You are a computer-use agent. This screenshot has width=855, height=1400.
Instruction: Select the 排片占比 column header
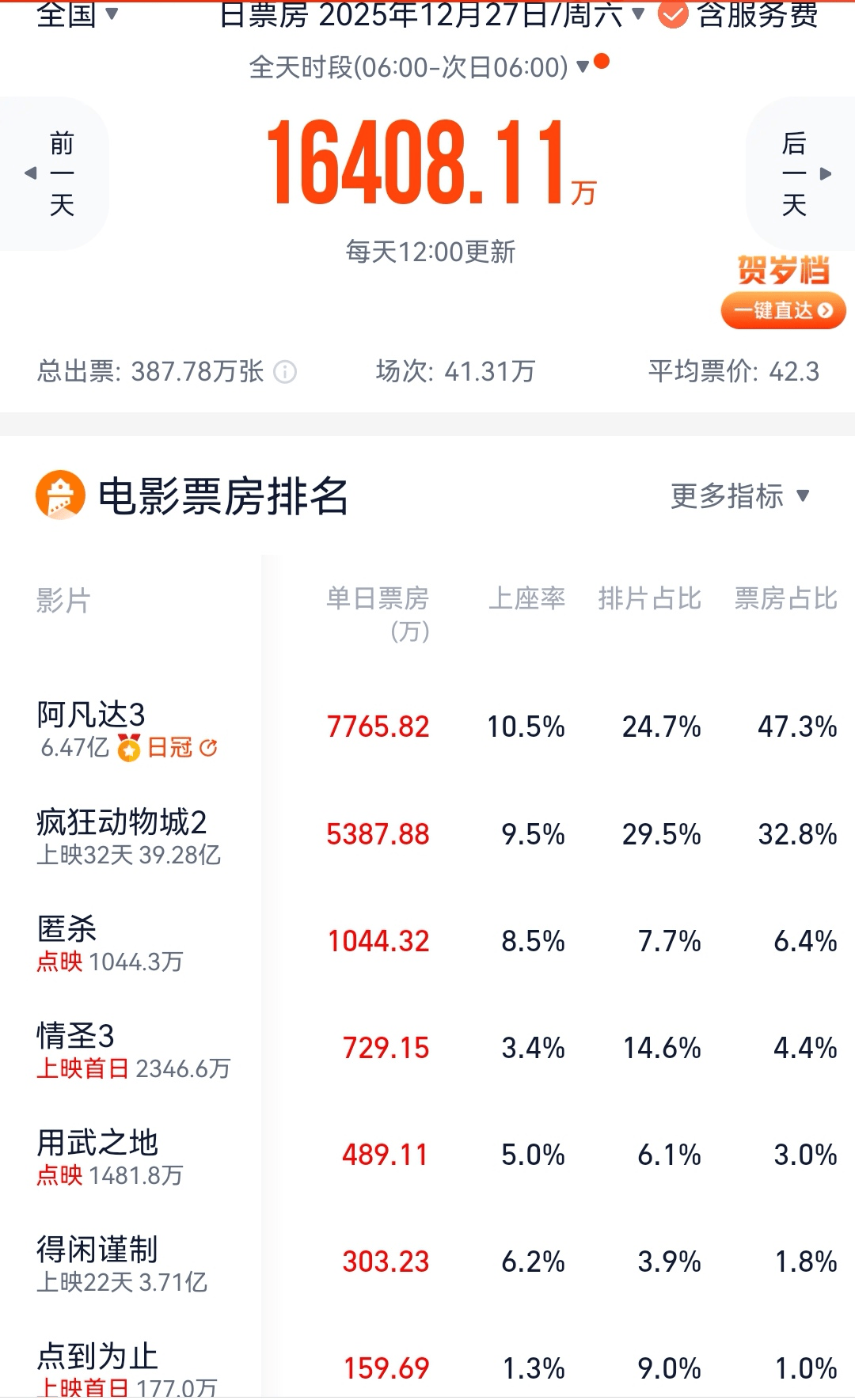point(649,598)
